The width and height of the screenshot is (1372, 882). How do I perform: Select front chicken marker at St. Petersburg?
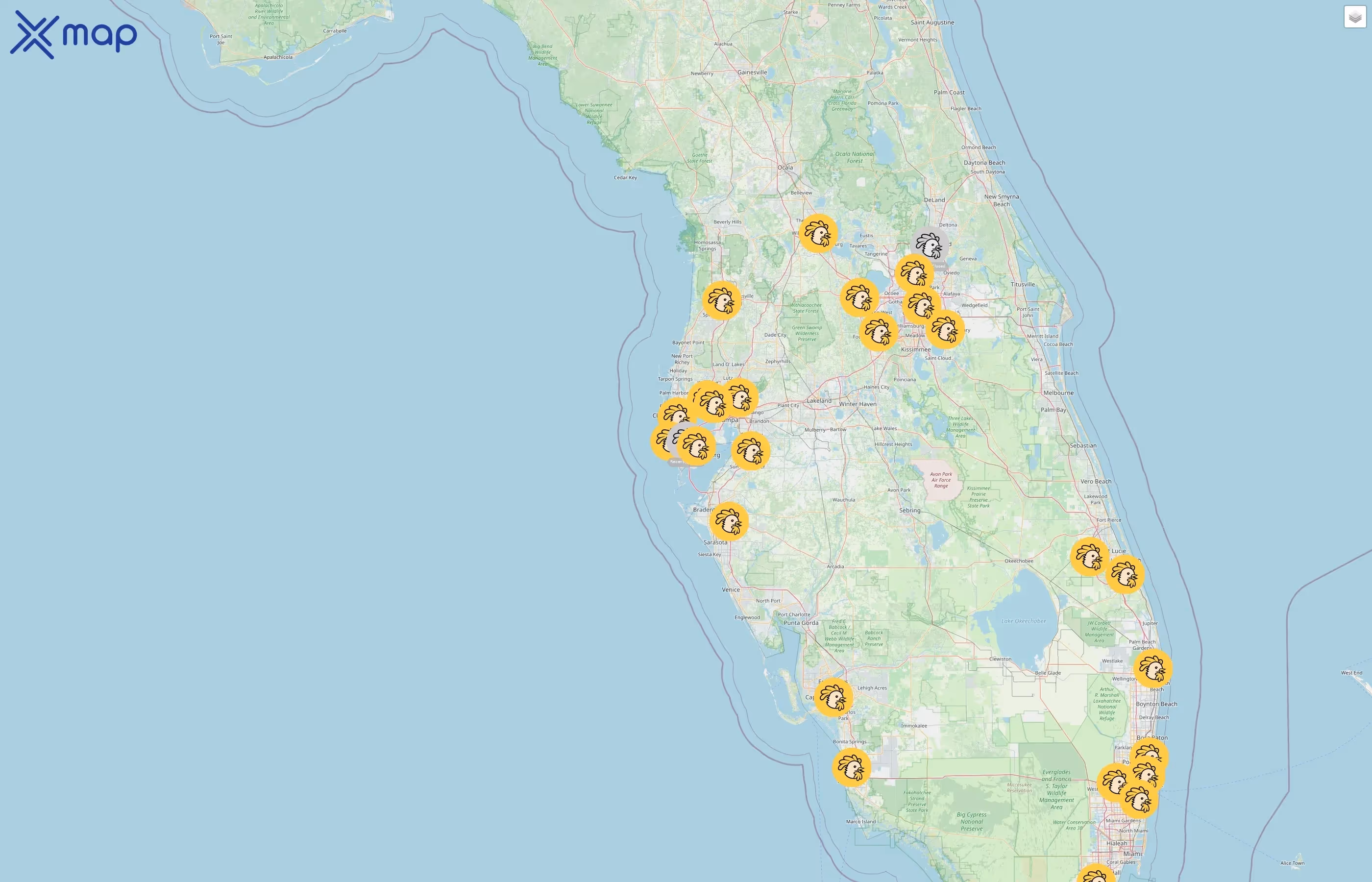[x=696, y=445]
